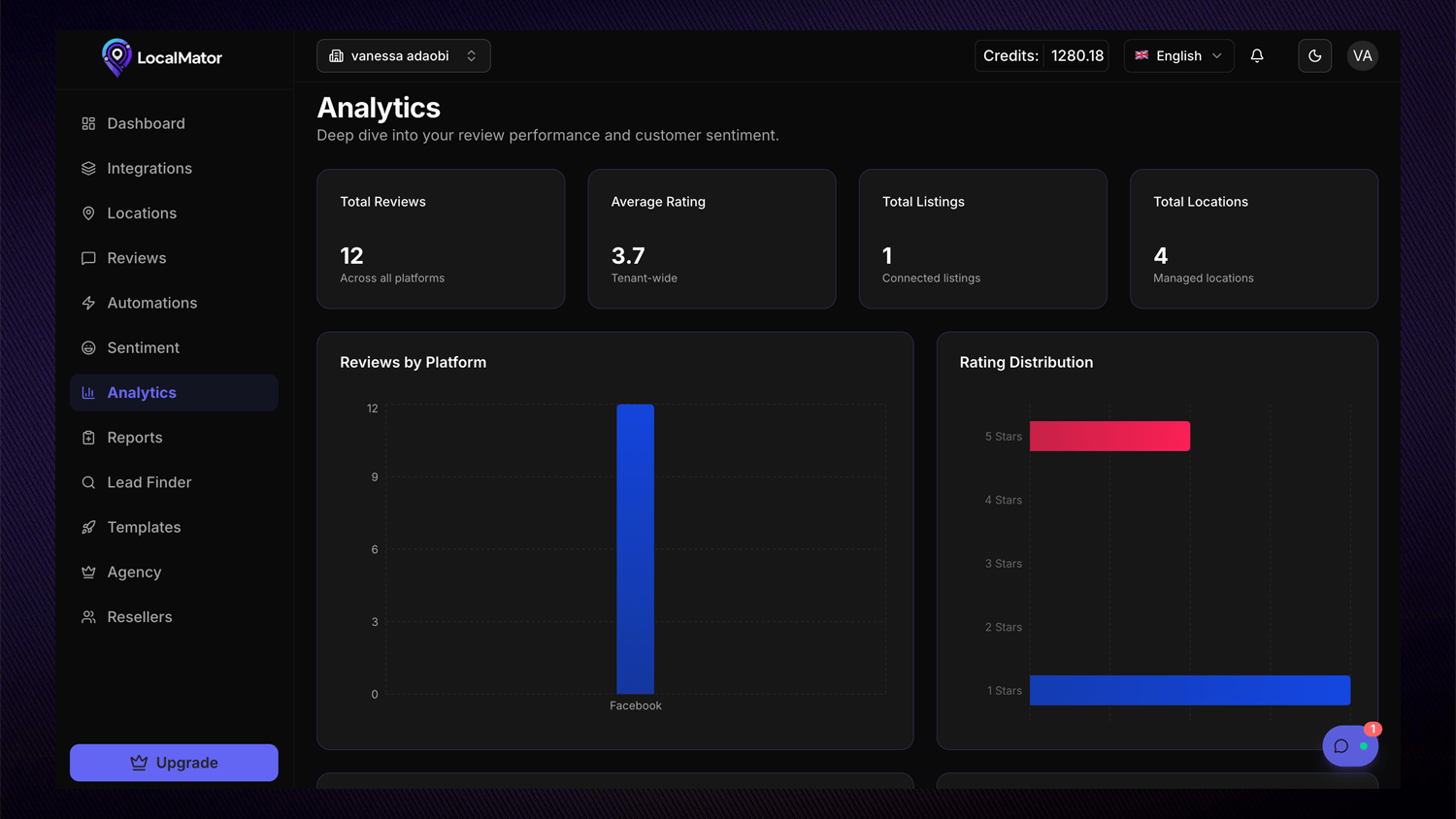
Task: Open the notifications bell
Action: [1257, 55]
